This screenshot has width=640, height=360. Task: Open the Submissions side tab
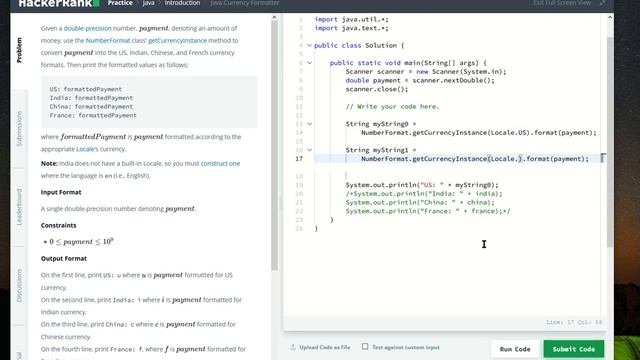19,129
